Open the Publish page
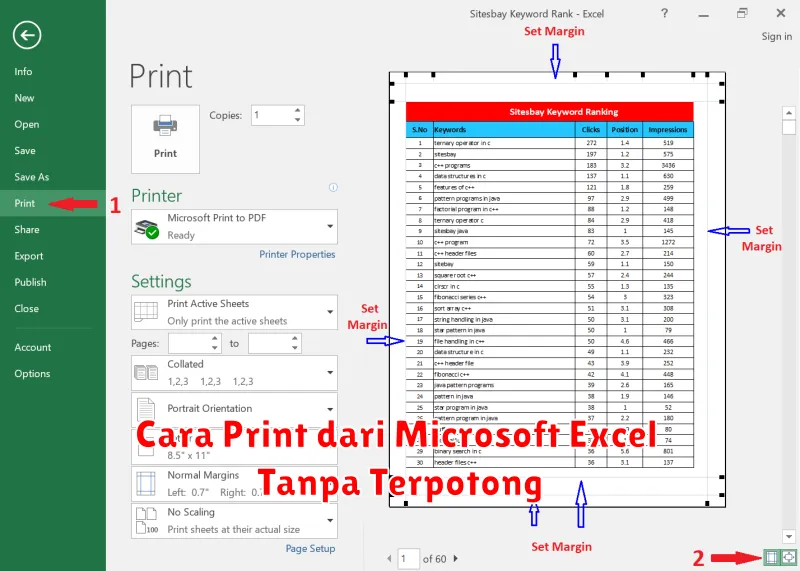The image size is (800, 571). (x=30, y=282)
